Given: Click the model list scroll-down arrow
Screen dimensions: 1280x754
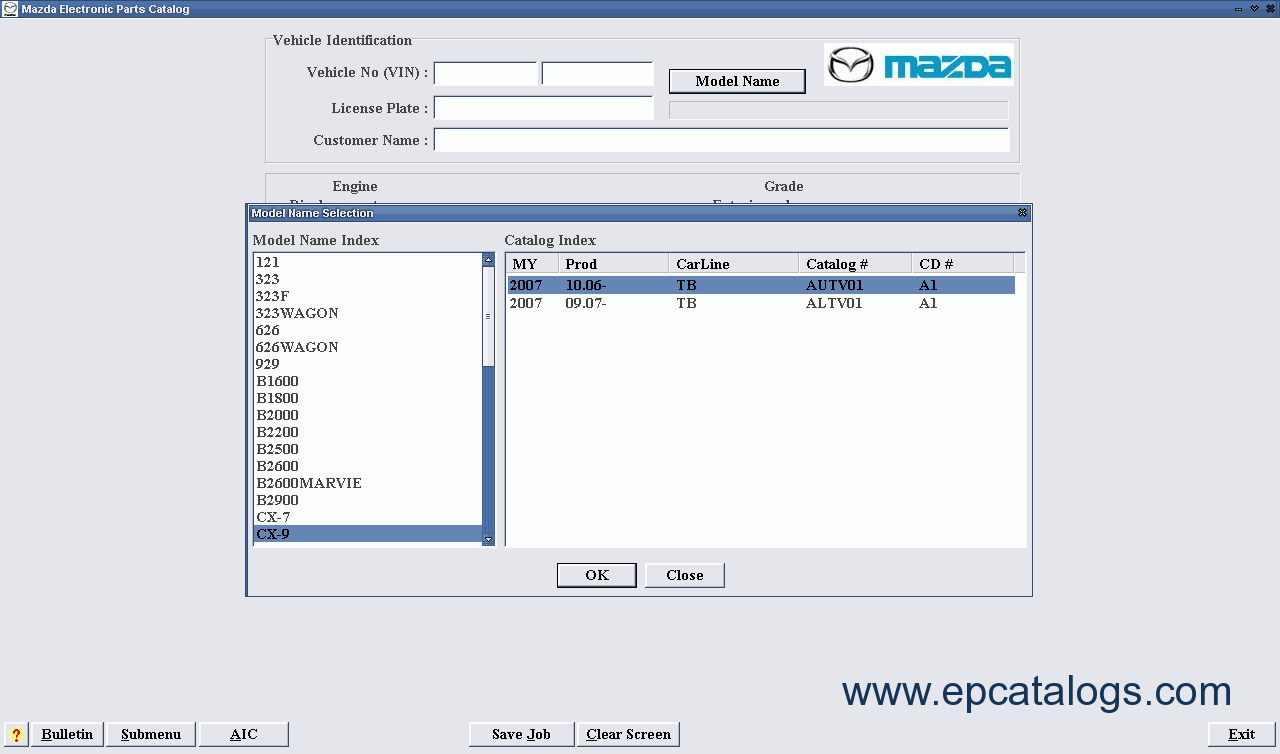Looking at the screenshot, I should (488, 539).
